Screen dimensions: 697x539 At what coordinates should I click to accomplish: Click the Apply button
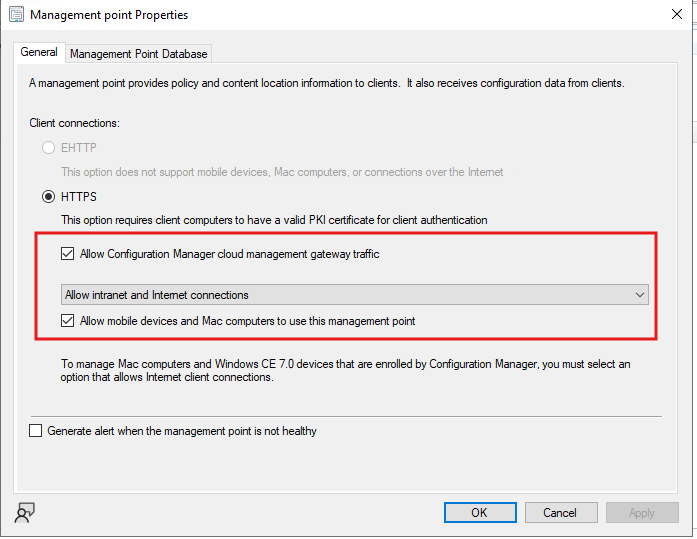(x=641, y=512)
